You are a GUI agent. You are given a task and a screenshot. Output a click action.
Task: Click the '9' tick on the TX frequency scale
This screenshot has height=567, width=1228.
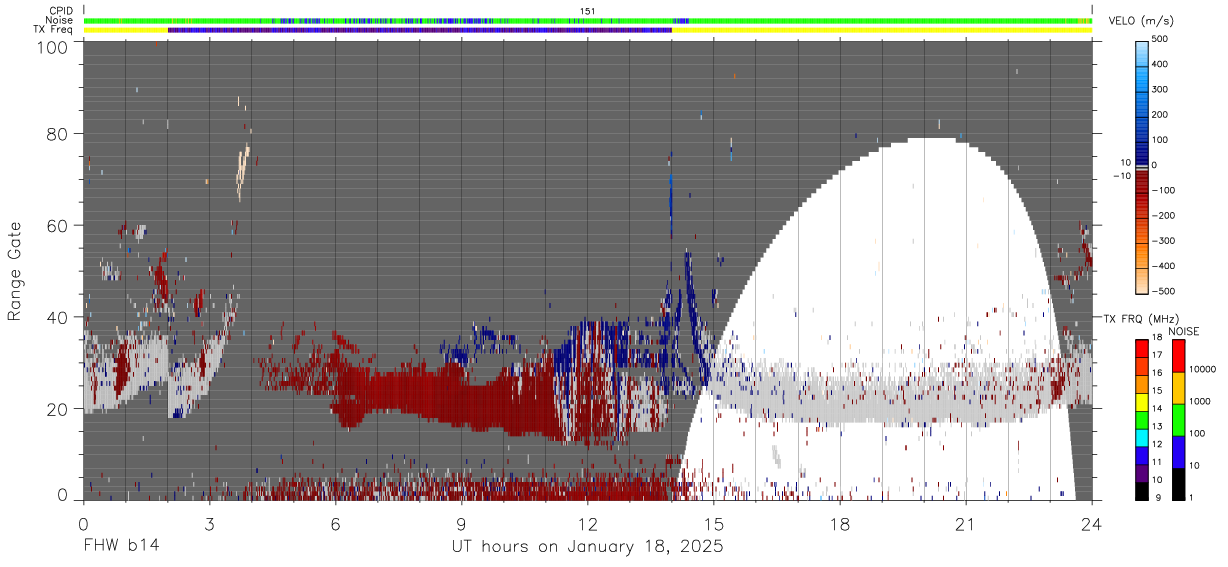tap(1157, 497)
